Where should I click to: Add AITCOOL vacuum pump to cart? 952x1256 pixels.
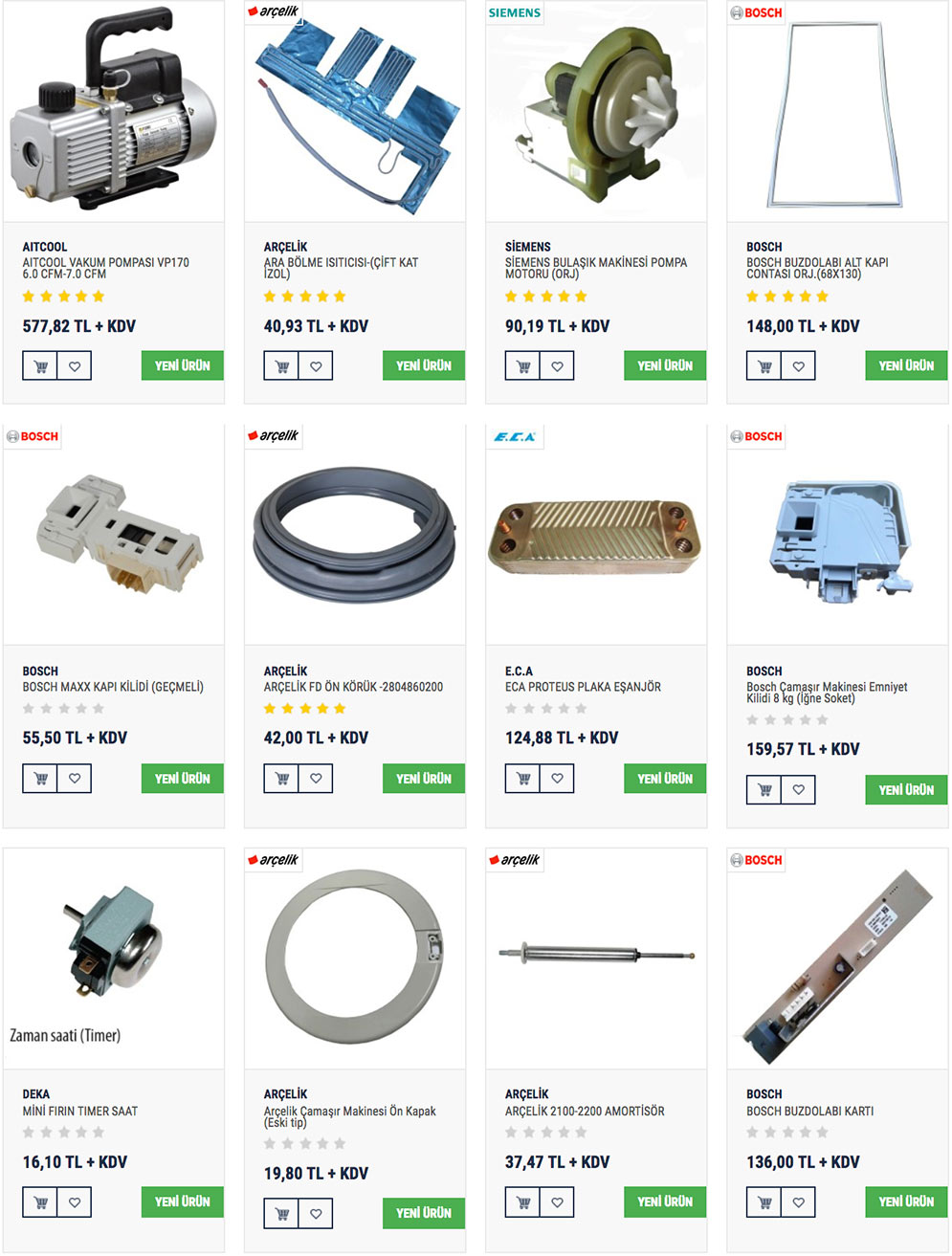point(40,365)
